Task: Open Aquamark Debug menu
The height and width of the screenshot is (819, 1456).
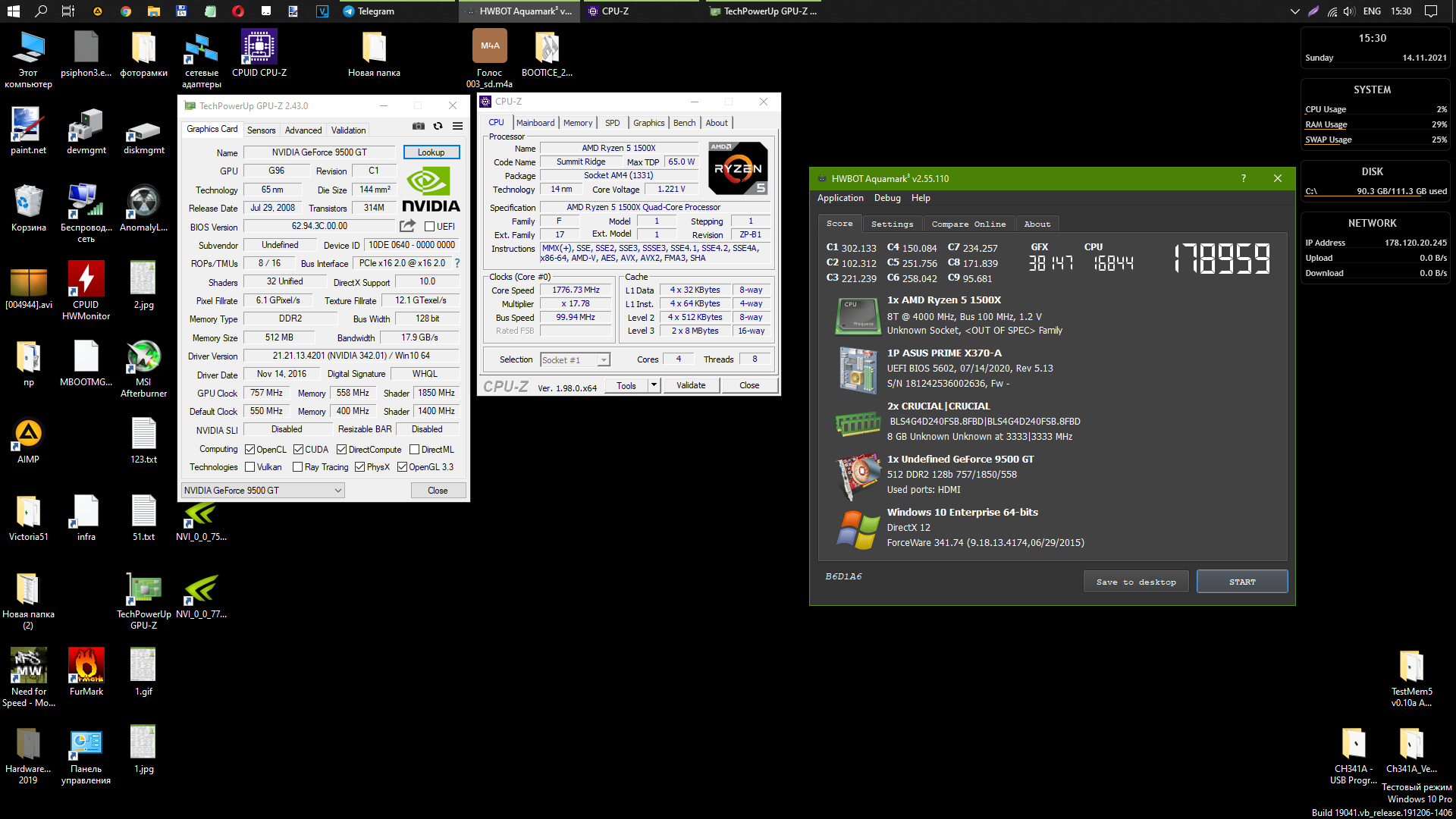Action: pos(887,198)
